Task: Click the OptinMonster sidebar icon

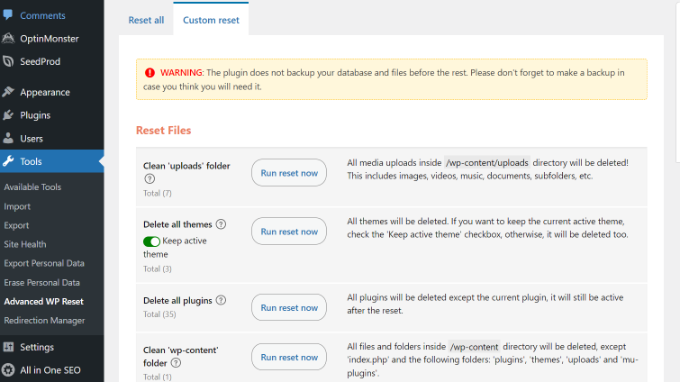Action: pos(8,38)
